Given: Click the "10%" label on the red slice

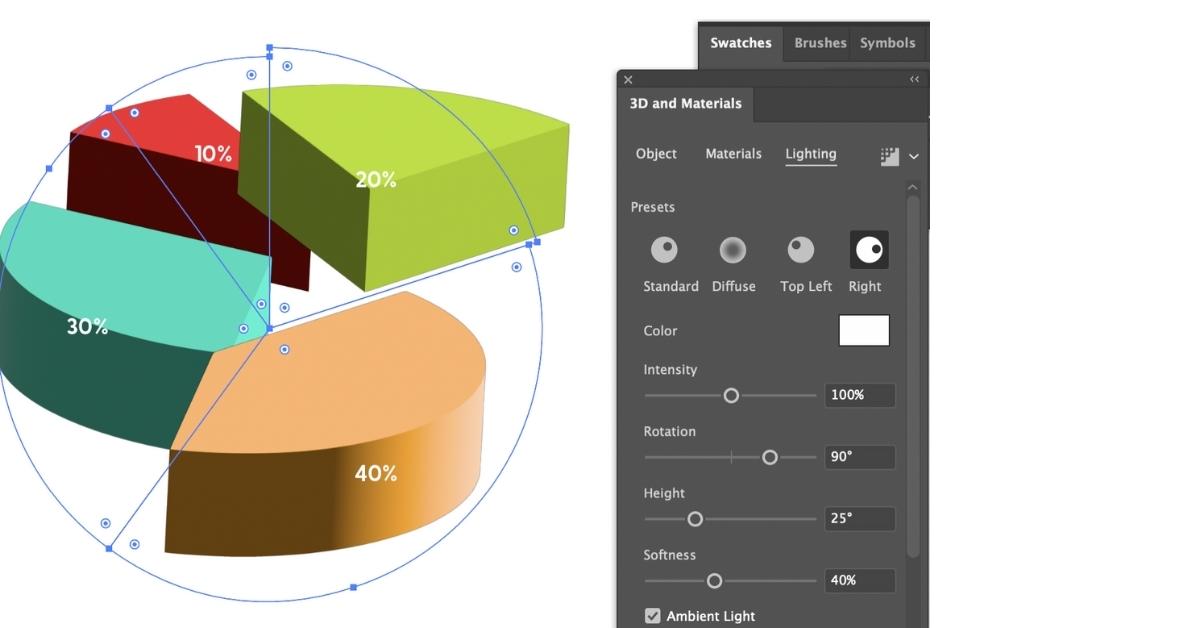Looking at the screenshot, I should (x=213, y=154).
